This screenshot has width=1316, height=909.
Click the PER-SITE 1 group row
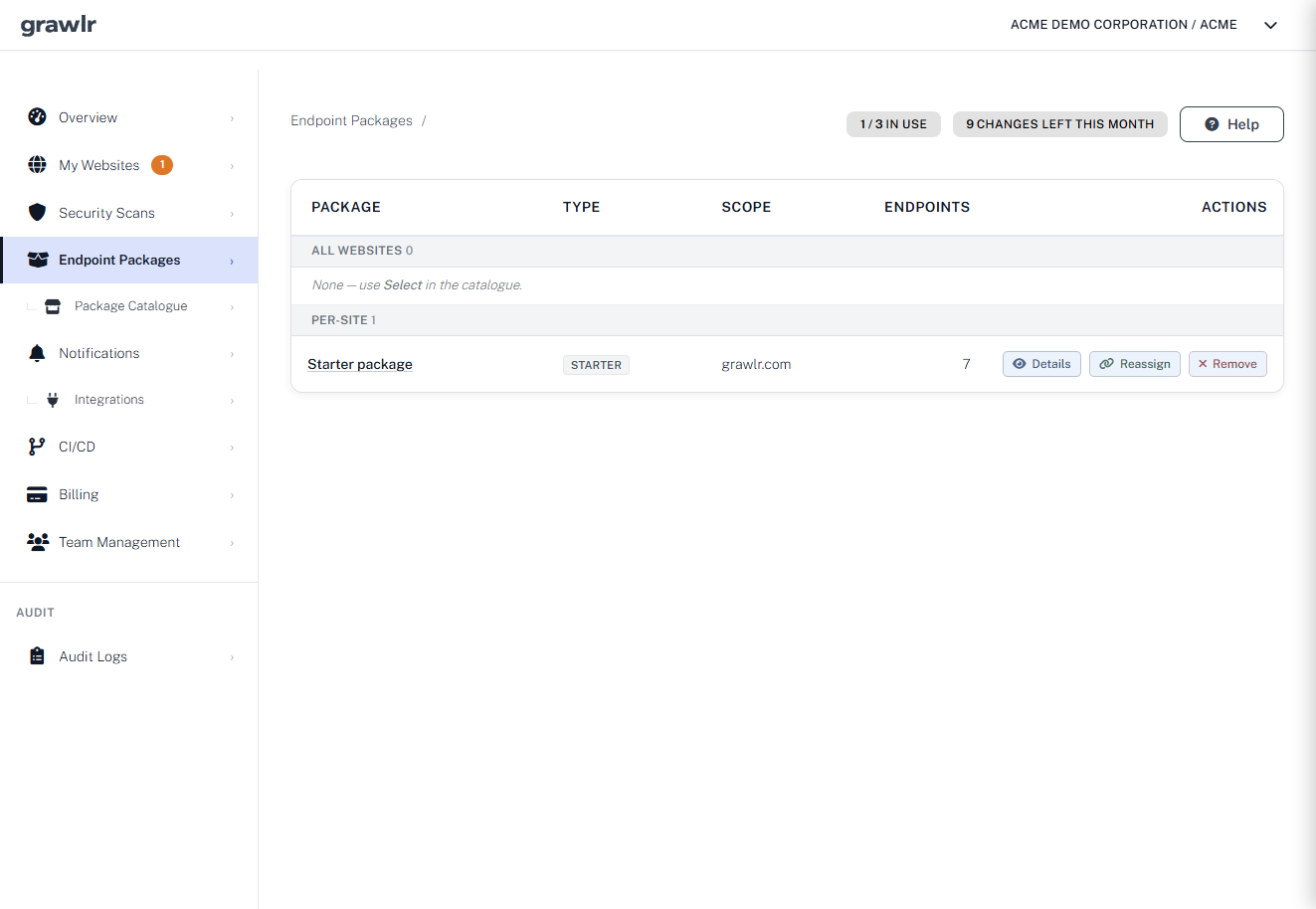(787, 320)
